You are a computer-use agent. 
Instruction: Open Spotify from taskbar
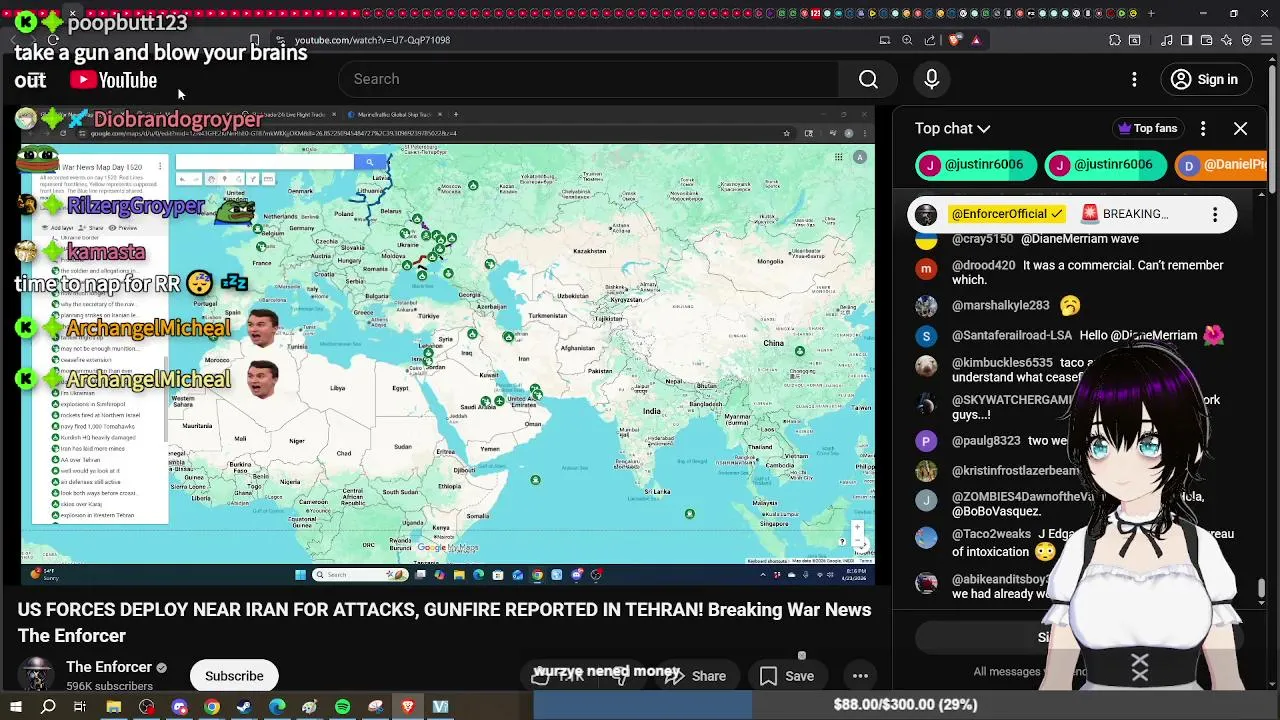click(x=342, y=707)
